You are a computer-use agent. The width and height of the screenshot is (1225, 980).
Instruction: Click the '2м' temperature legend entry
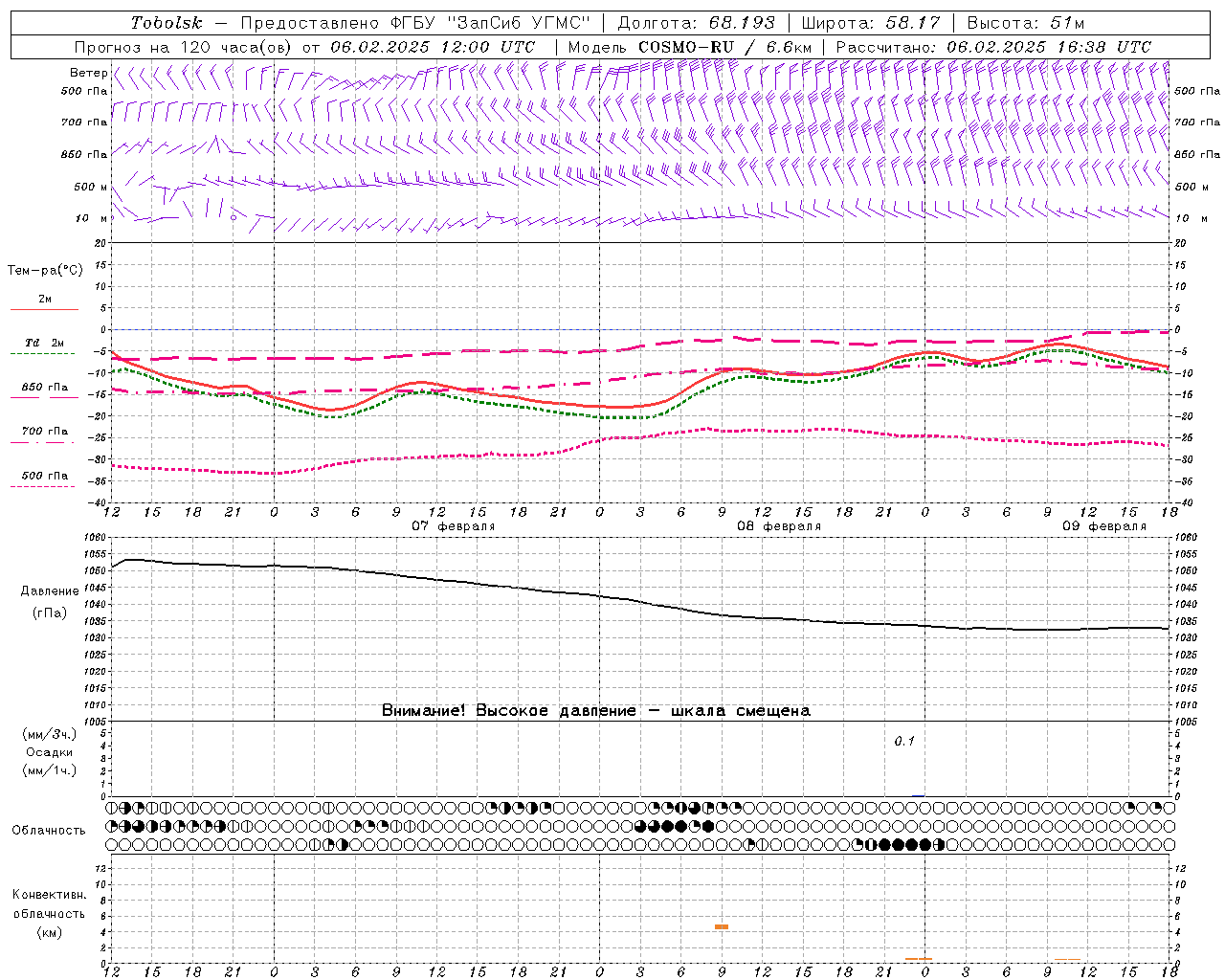45,300
